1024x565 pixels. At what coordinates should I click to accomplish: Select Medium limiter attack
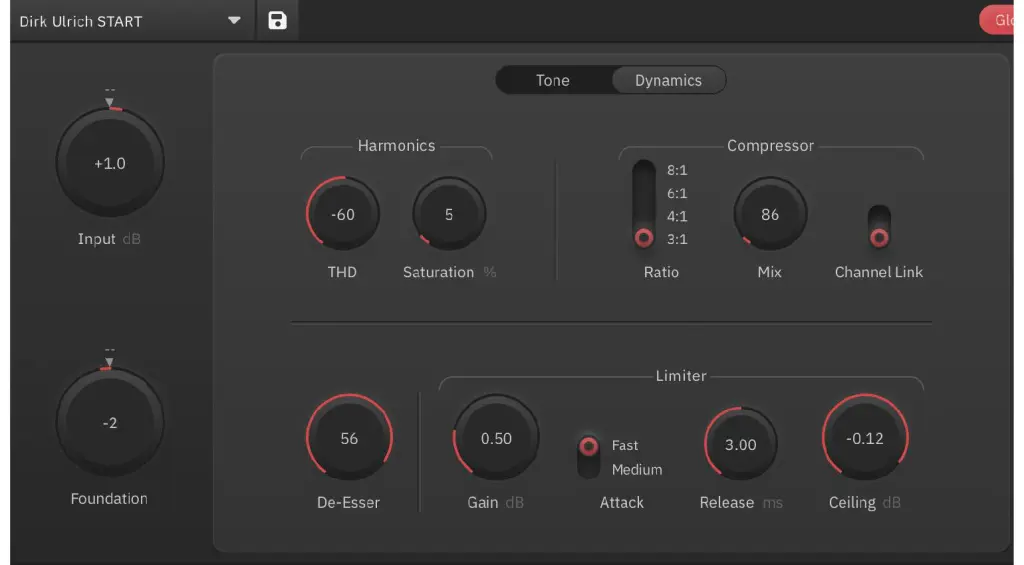[637, 469]
